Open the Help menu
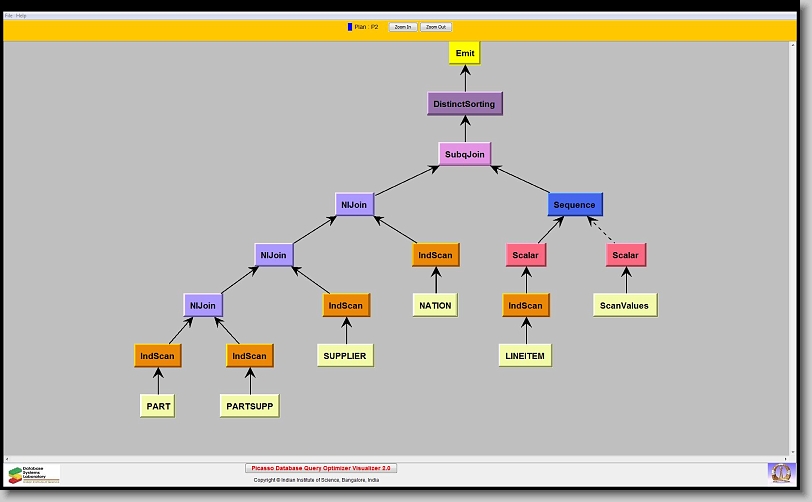Screen dimensions: 812x502 click(x=22, y=16)
